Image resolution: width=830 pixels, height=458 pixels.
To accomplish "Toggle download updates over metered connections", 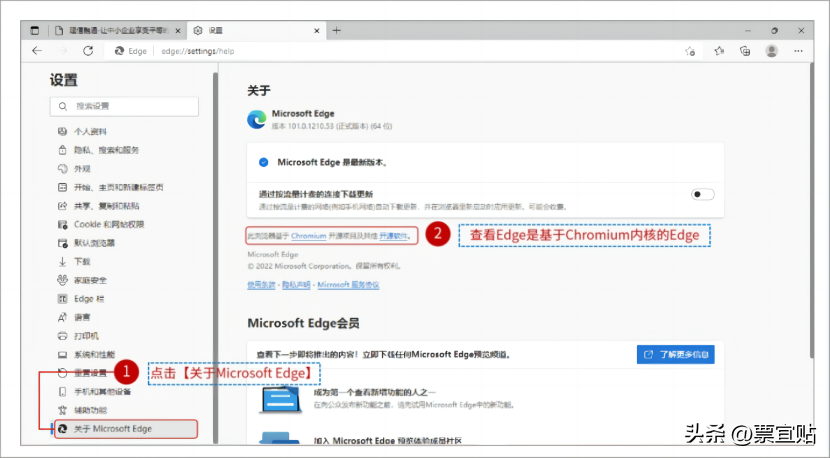I will (x=702, y=194).
